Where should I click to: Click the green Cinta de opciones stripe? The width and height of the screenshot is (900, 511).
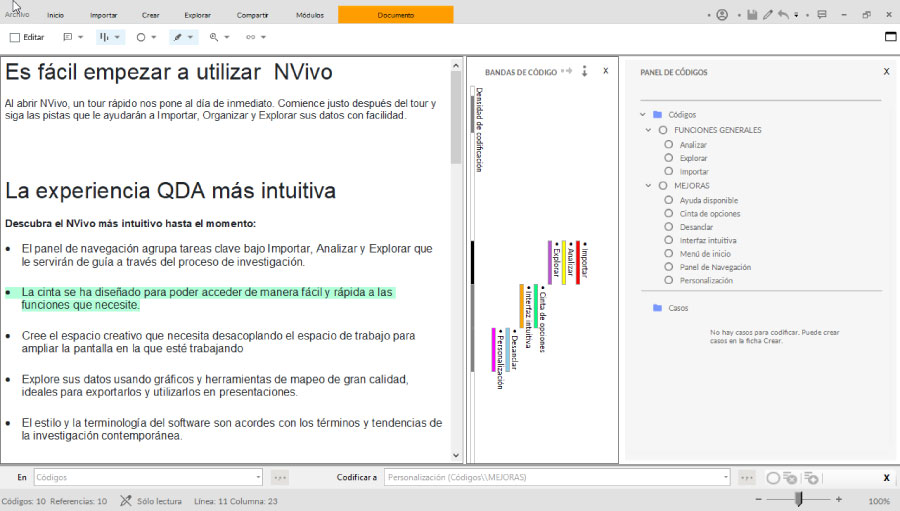coord(536,305)
